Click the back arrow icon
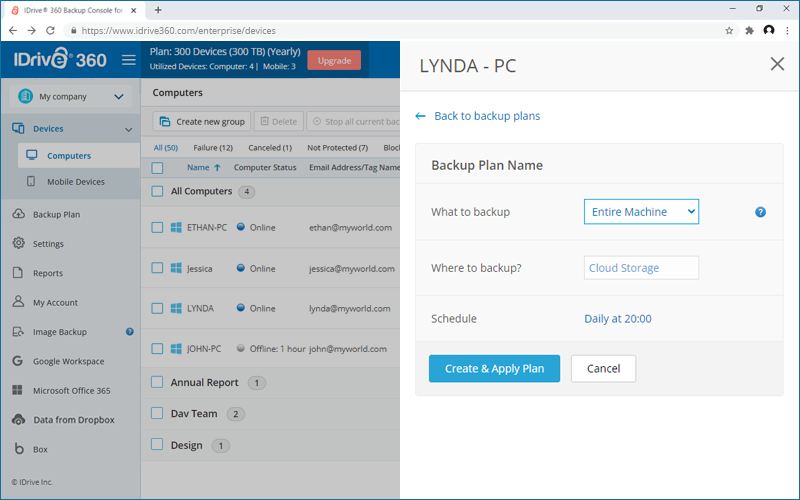The height and width of the screenshot is (500, 800). point(420,116)
